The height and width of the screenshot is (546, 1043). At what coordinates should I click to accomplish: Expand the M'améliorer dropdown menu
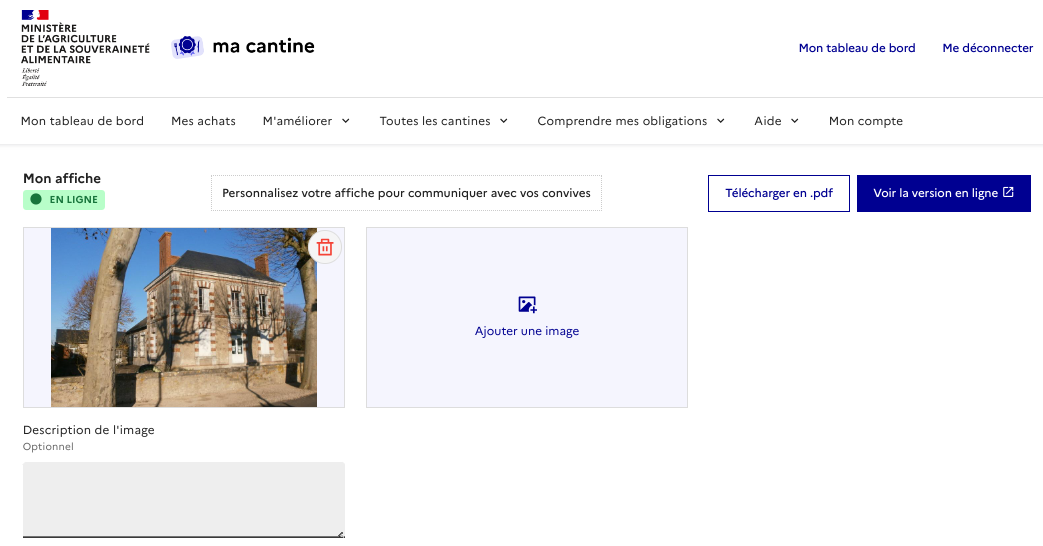[x=306, y=121]
